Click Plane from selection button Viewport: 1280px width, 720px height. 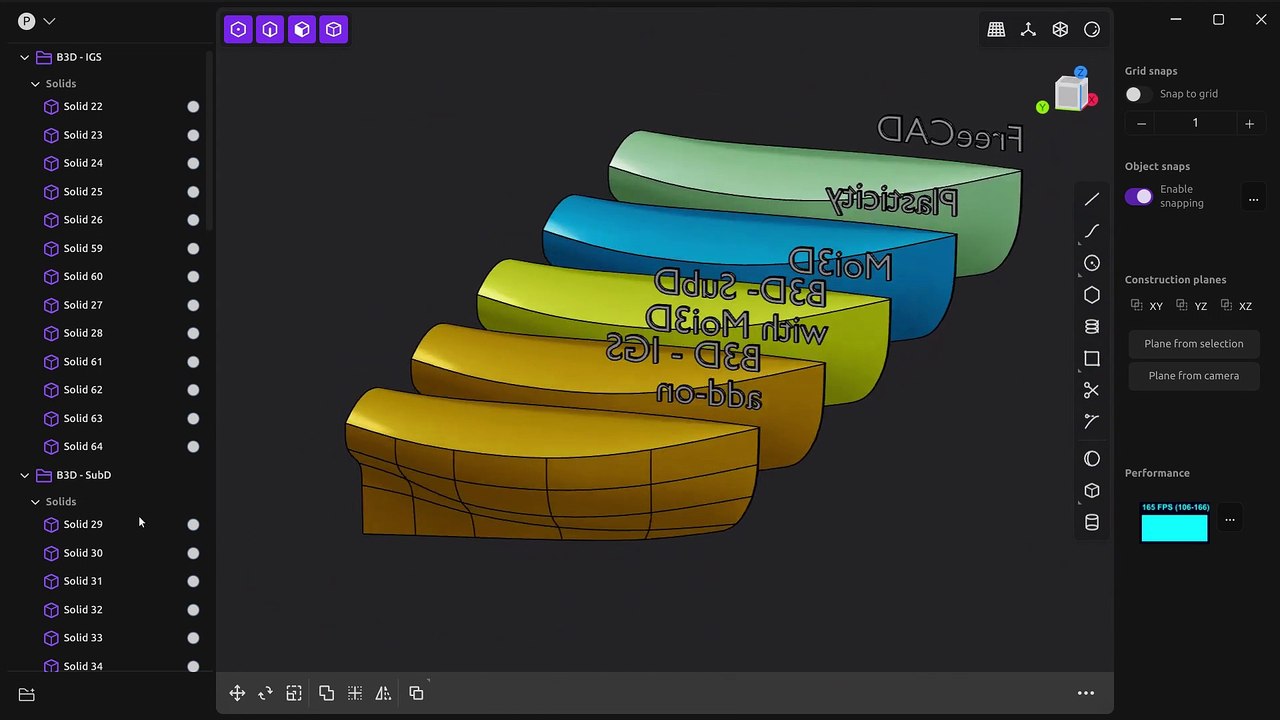click(1194, 344)
